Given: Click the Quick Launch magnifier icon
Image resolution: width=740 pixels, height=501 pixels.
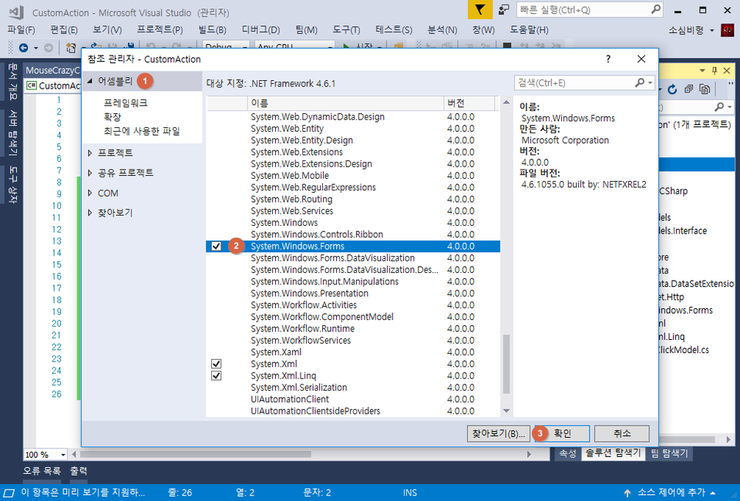Looking at the screenshot, I should tap(656, 9).
